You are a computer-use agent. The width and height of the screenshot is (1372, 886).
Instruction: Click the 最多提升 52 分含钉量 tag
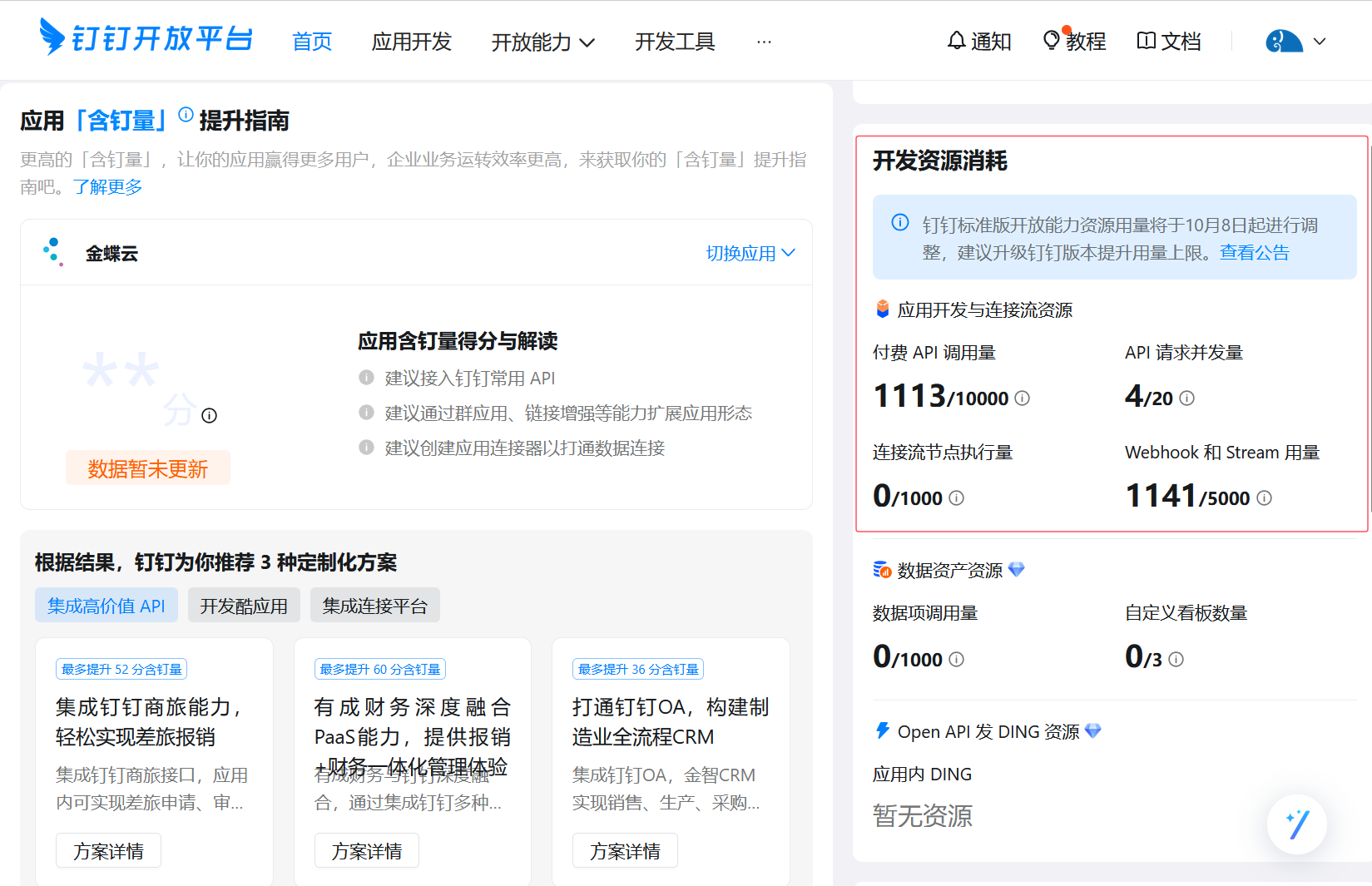[x=121, y=669]
